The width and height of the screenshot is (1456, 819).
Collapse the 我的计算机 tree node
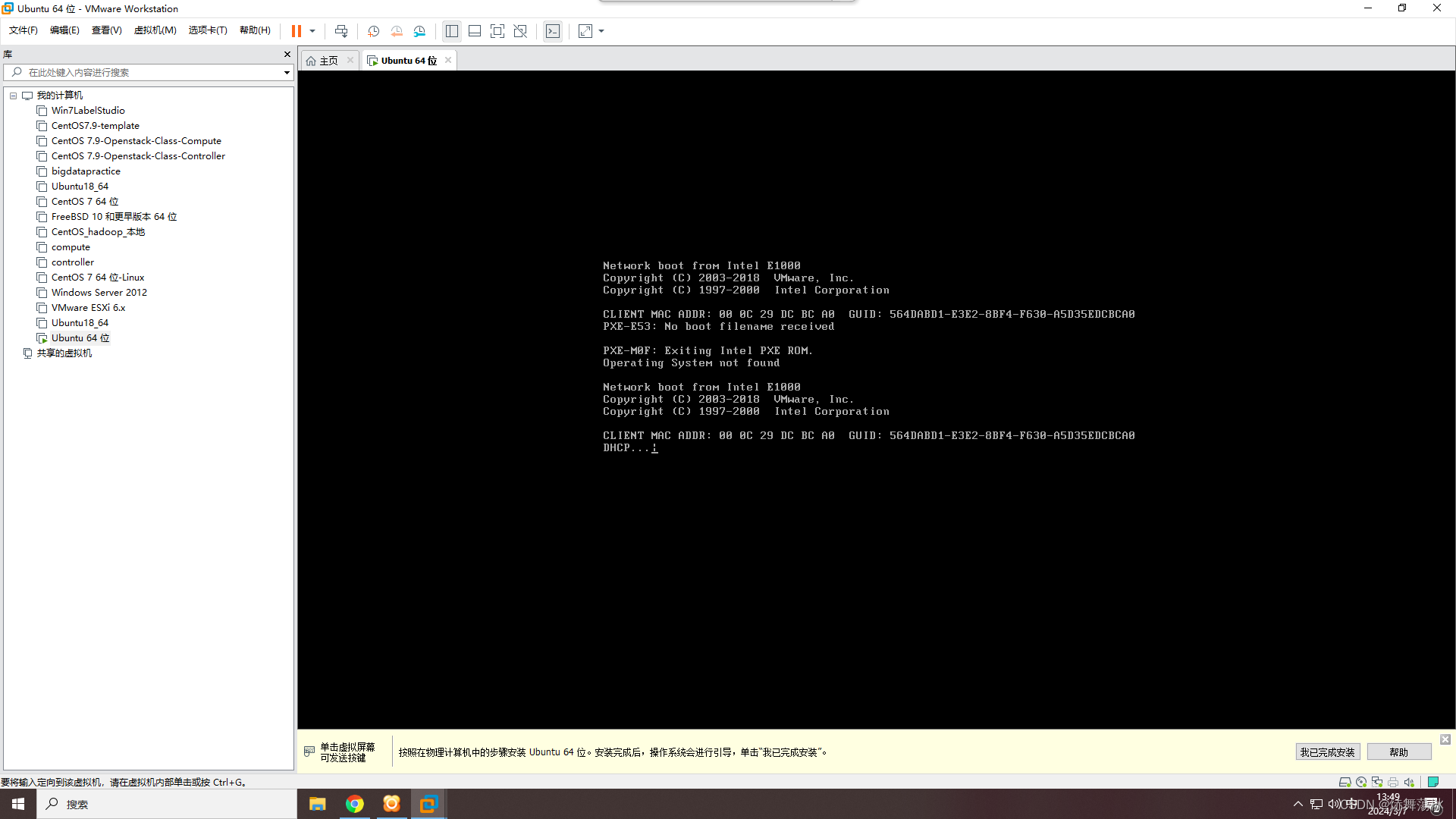[13, 96]
